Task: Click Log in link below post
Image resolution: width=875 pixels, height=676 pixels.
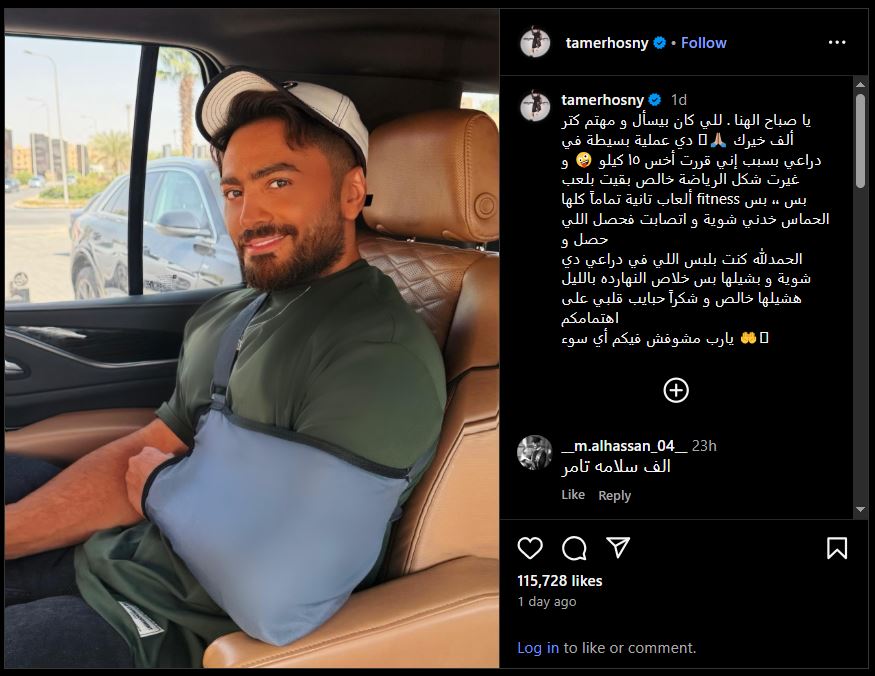Action: [537, 648]
